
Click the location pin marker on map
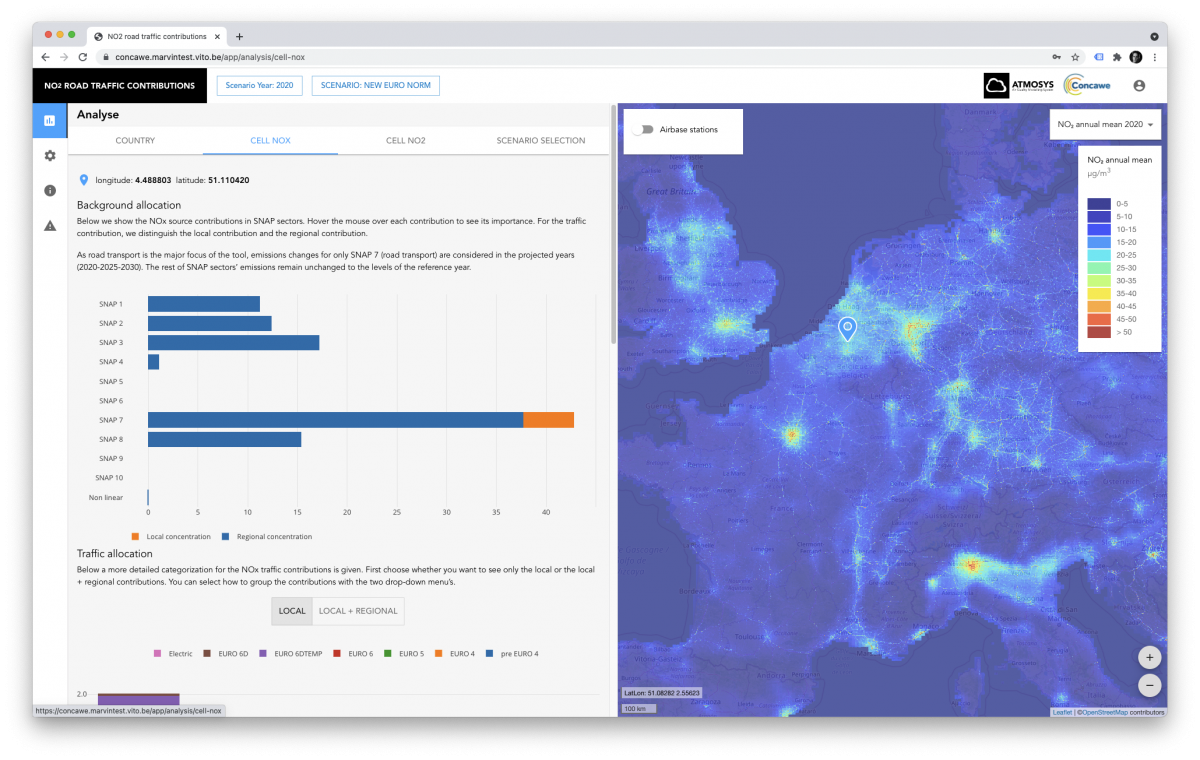click(847, 329)
